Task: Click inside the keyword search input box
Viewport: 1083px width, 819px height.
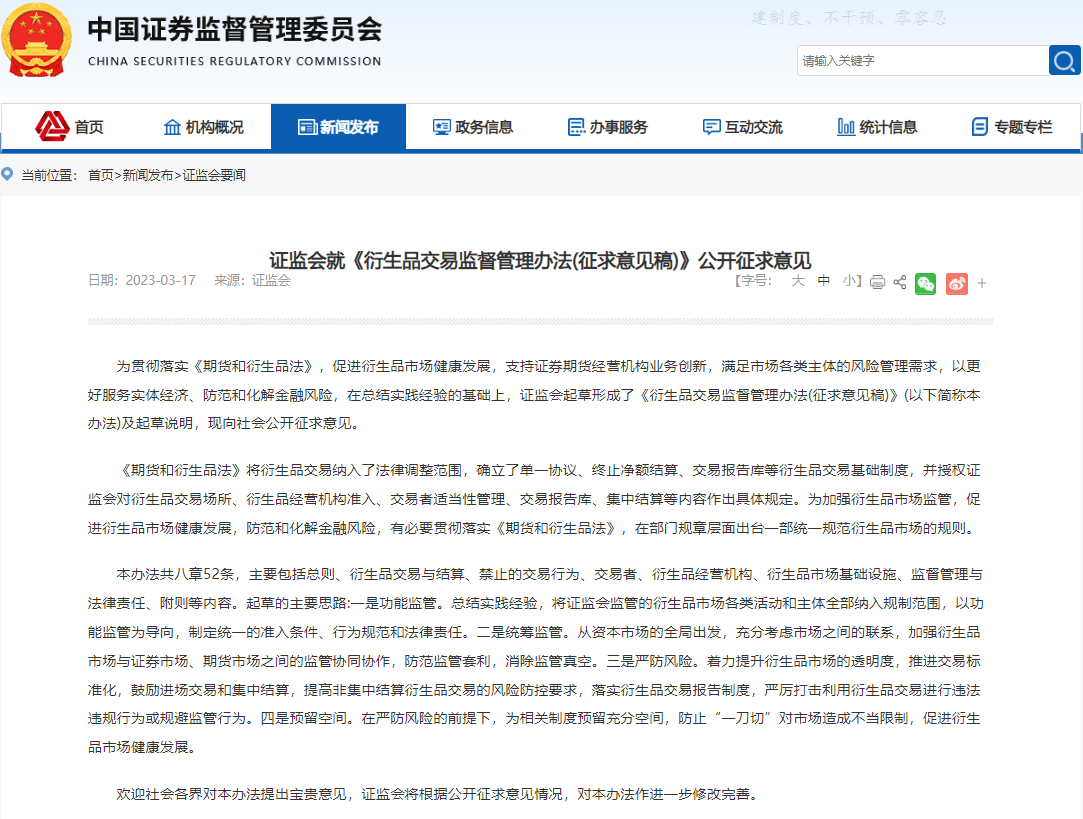Action: 920,60
